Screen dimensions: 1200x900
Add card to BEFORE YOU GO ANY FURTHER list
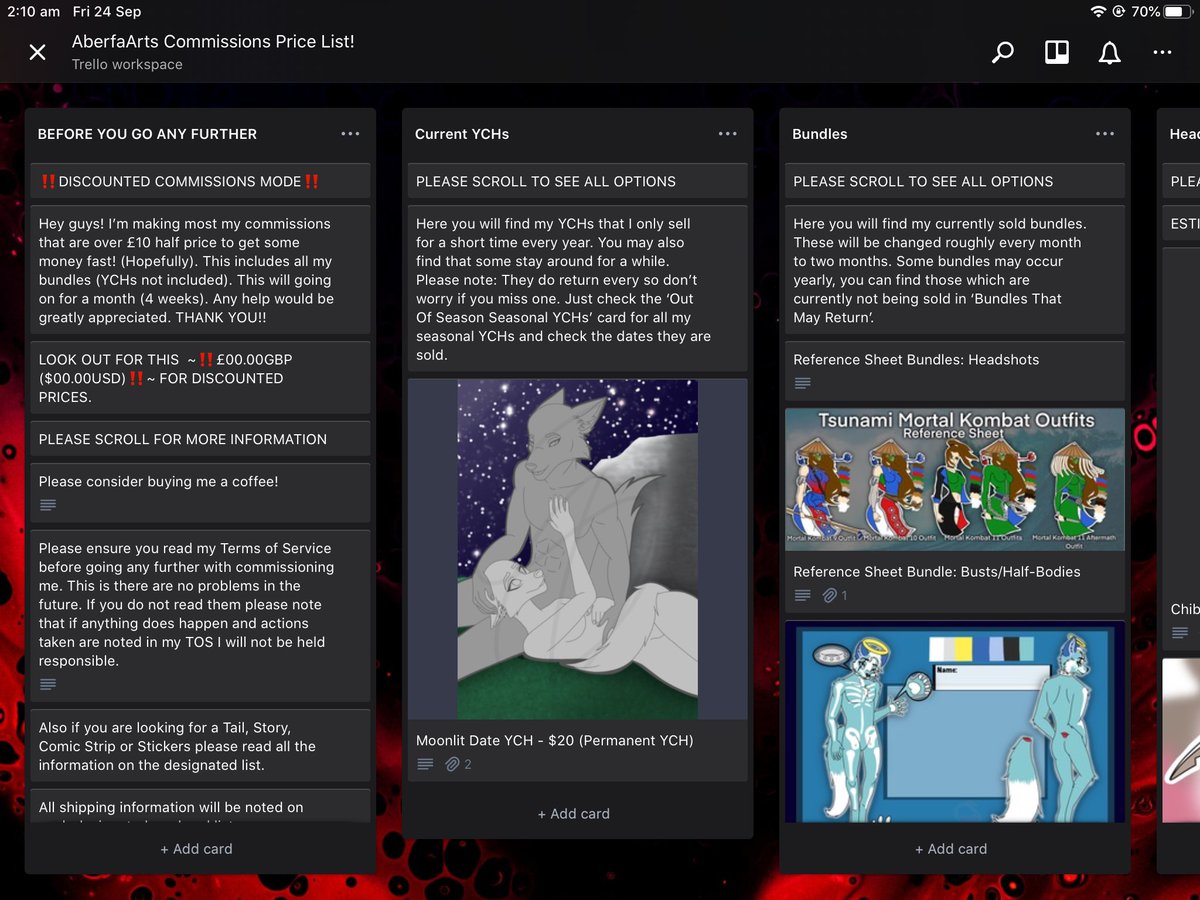pyautogui.click(x=197, y=849)
